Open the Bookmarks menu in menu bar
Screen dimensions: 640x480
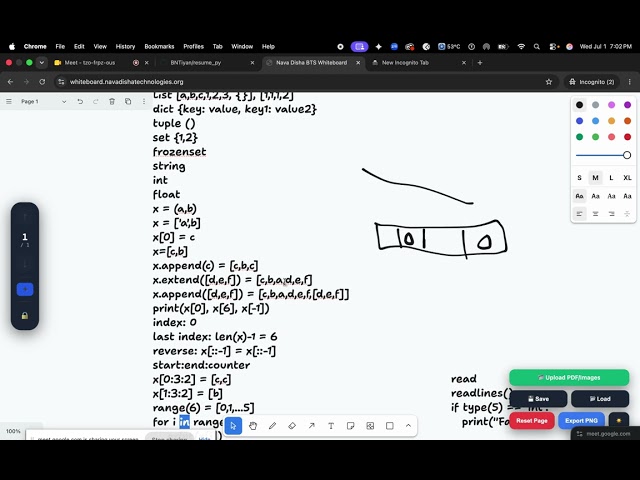(x=159, y=47)
